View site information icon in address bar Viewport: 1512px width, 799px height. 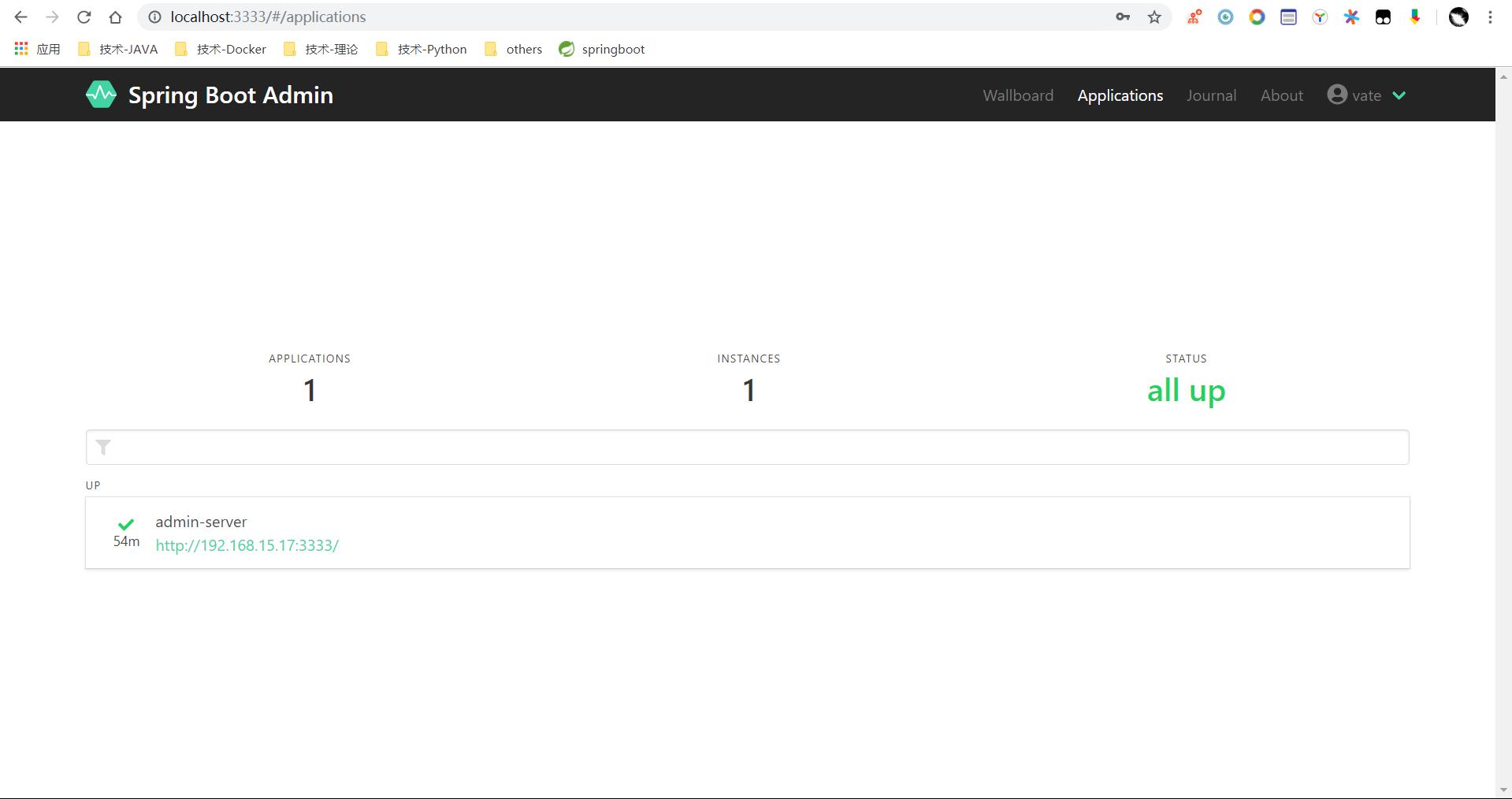pyautogui.click(x=155, y=17)
